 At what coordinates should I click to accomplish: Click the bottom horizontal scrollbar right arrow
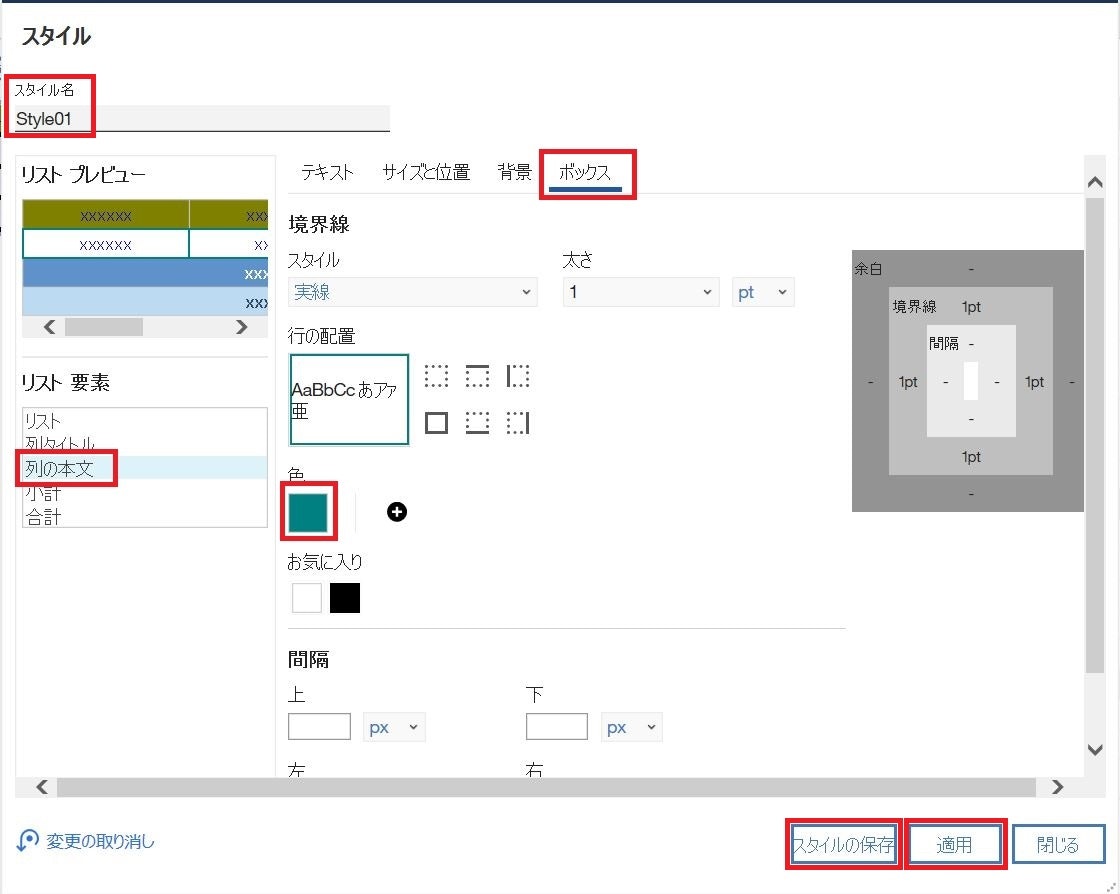[x=1058, y=787]
